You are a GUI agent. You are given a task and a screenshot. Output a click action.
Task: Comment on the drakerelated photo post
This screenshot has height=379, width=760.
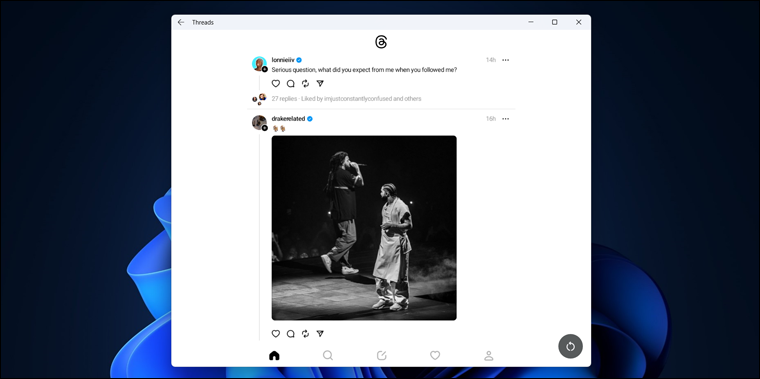click(290, 333)
